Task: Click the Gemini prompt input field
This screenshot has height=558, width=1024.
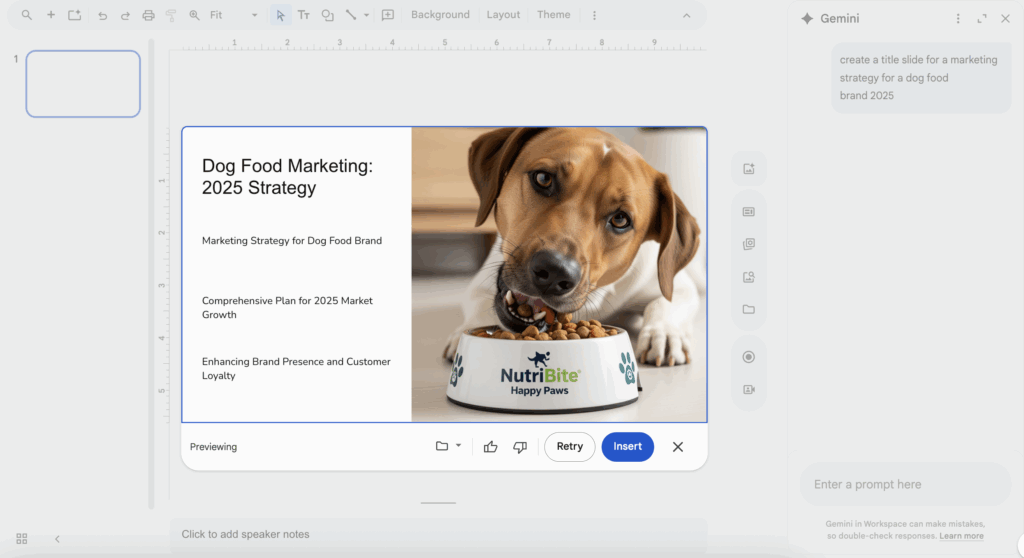Action: pyautogui.click(x=905, y=485)
